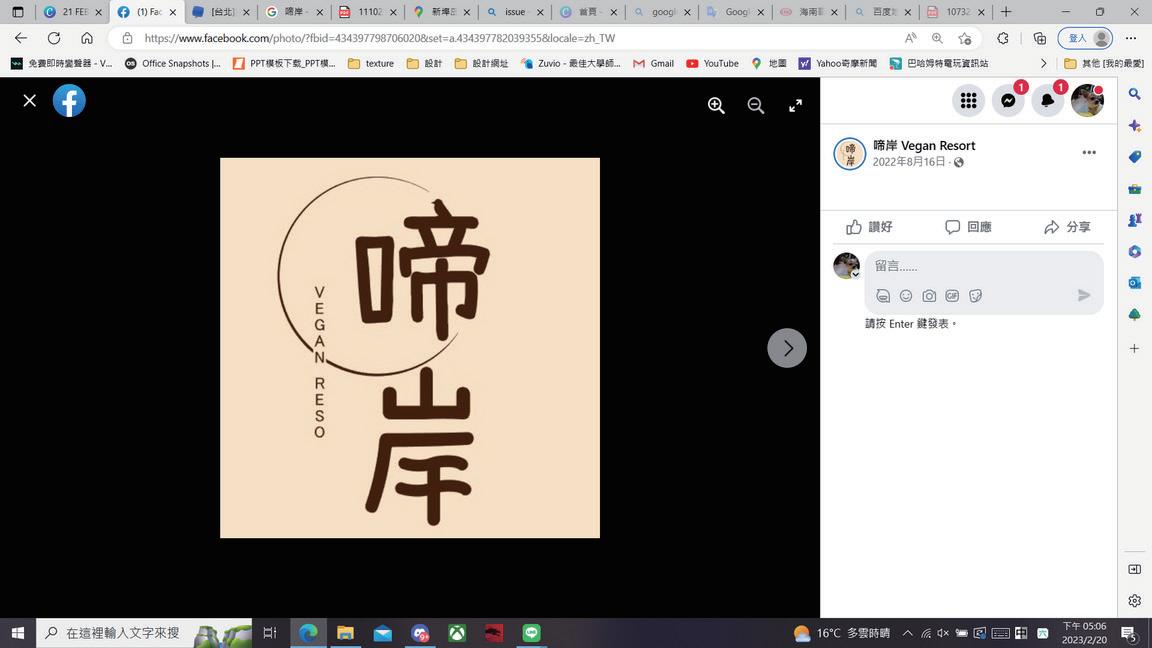1152x648 pixels.
Task: Open Messenger chats icon
Action: 1008,101
